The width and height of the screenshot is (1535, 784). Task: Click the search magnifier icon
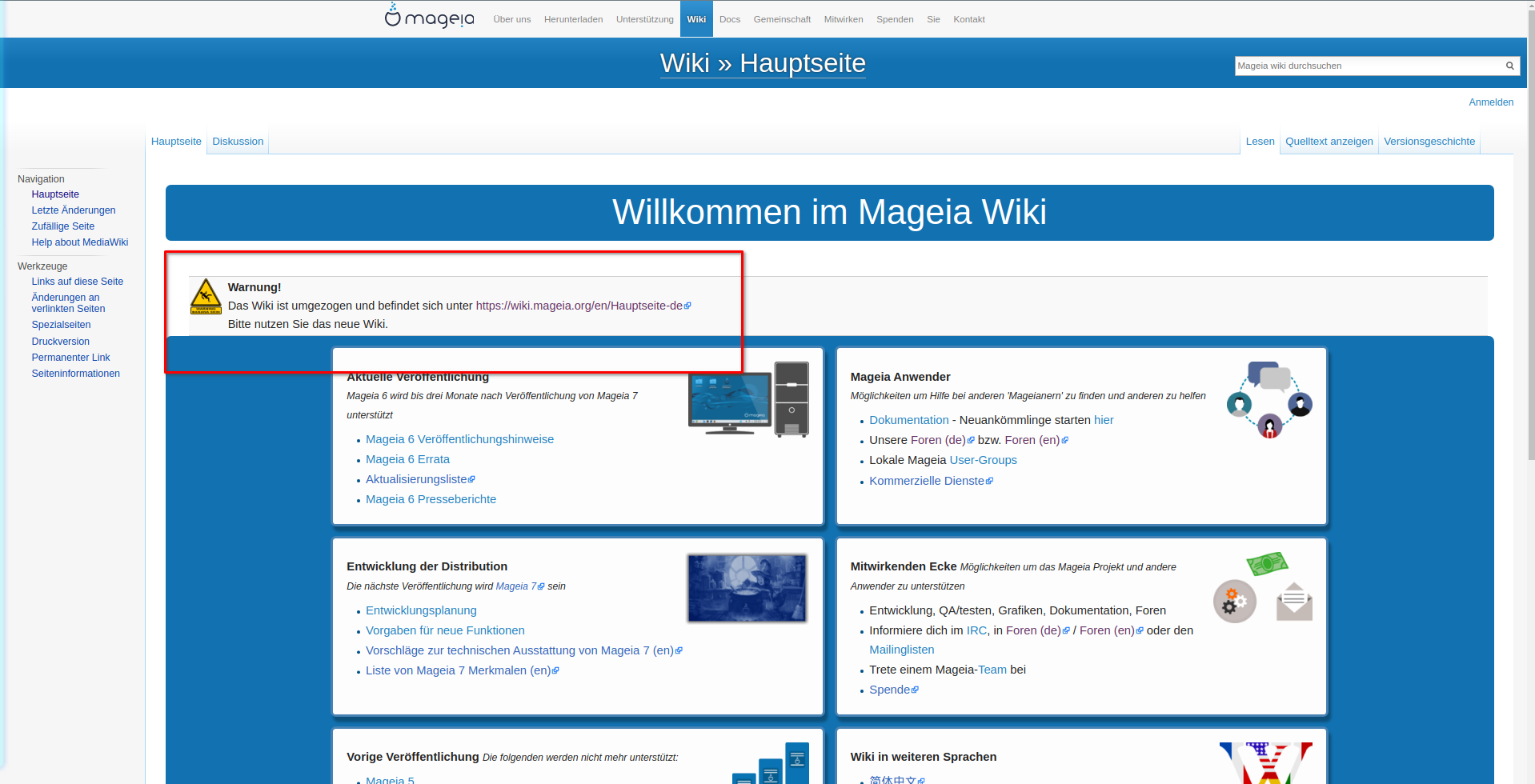pos(1509,66)
